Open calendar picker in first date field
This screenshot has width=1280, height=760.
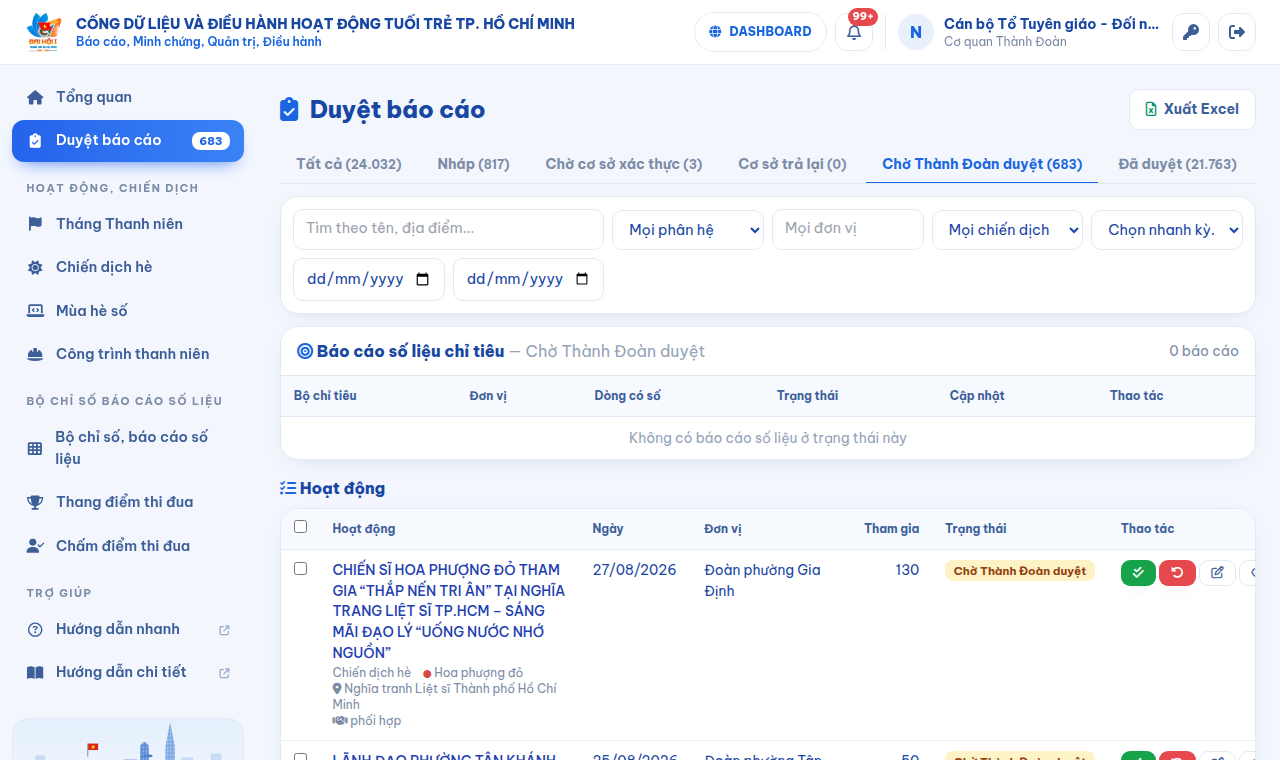click(x=422, y=280)
